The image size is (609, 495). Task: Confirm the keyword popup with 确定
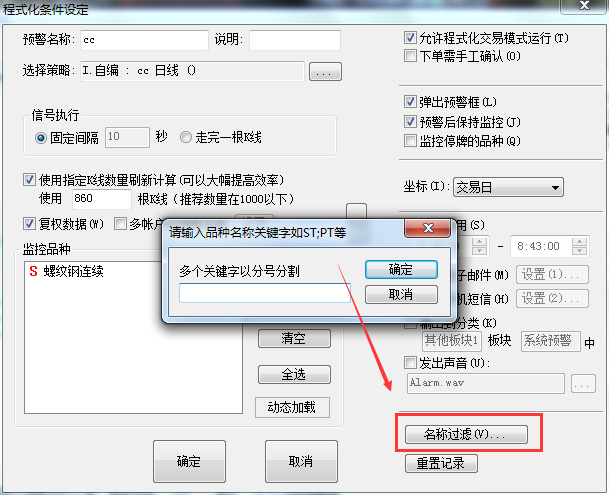[x=401, y=269]
